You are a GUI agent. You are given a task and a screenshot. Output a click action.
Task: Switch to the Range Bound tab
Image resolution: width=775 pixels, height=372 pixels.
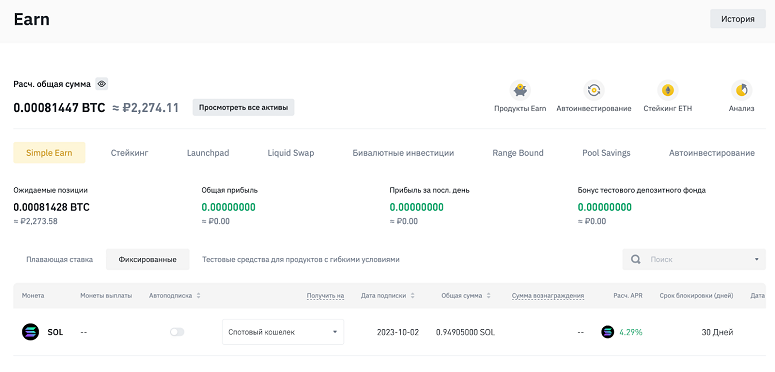pos(517,153)
